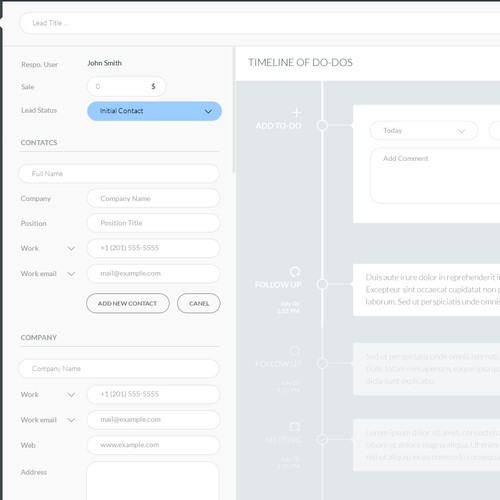Click the faded second FOLLOW UP icon
This screenshot has height=500, width=500.
[295, 351]
